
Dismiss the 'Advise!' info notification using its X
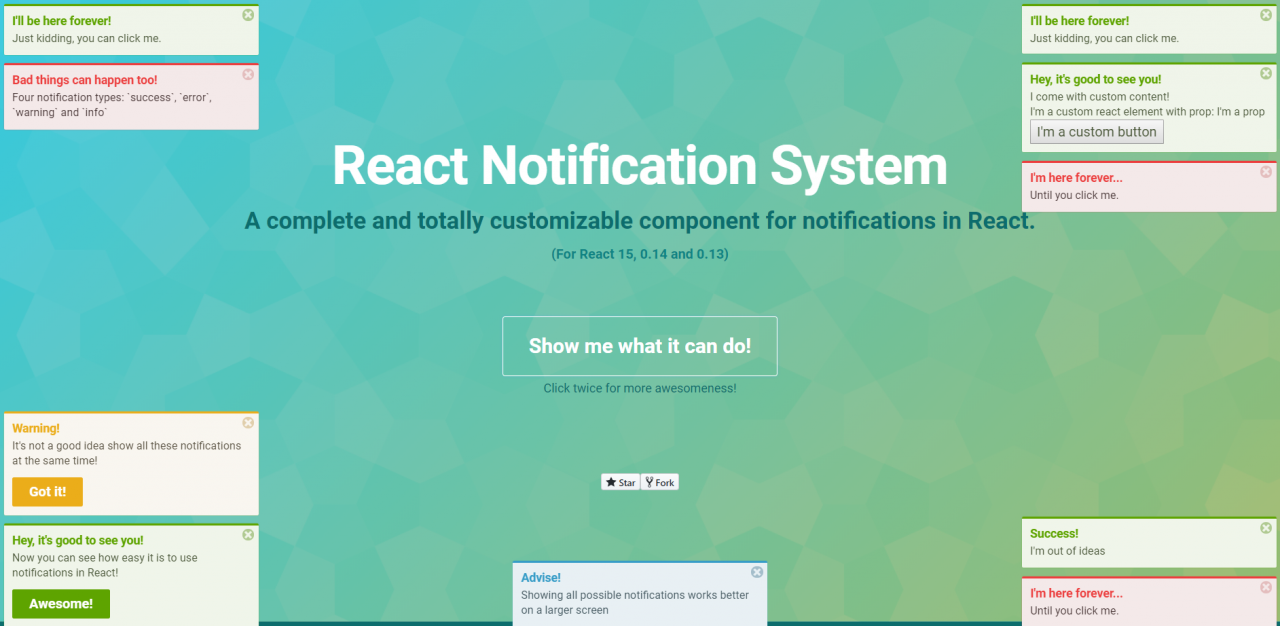[x=757, y=572]
